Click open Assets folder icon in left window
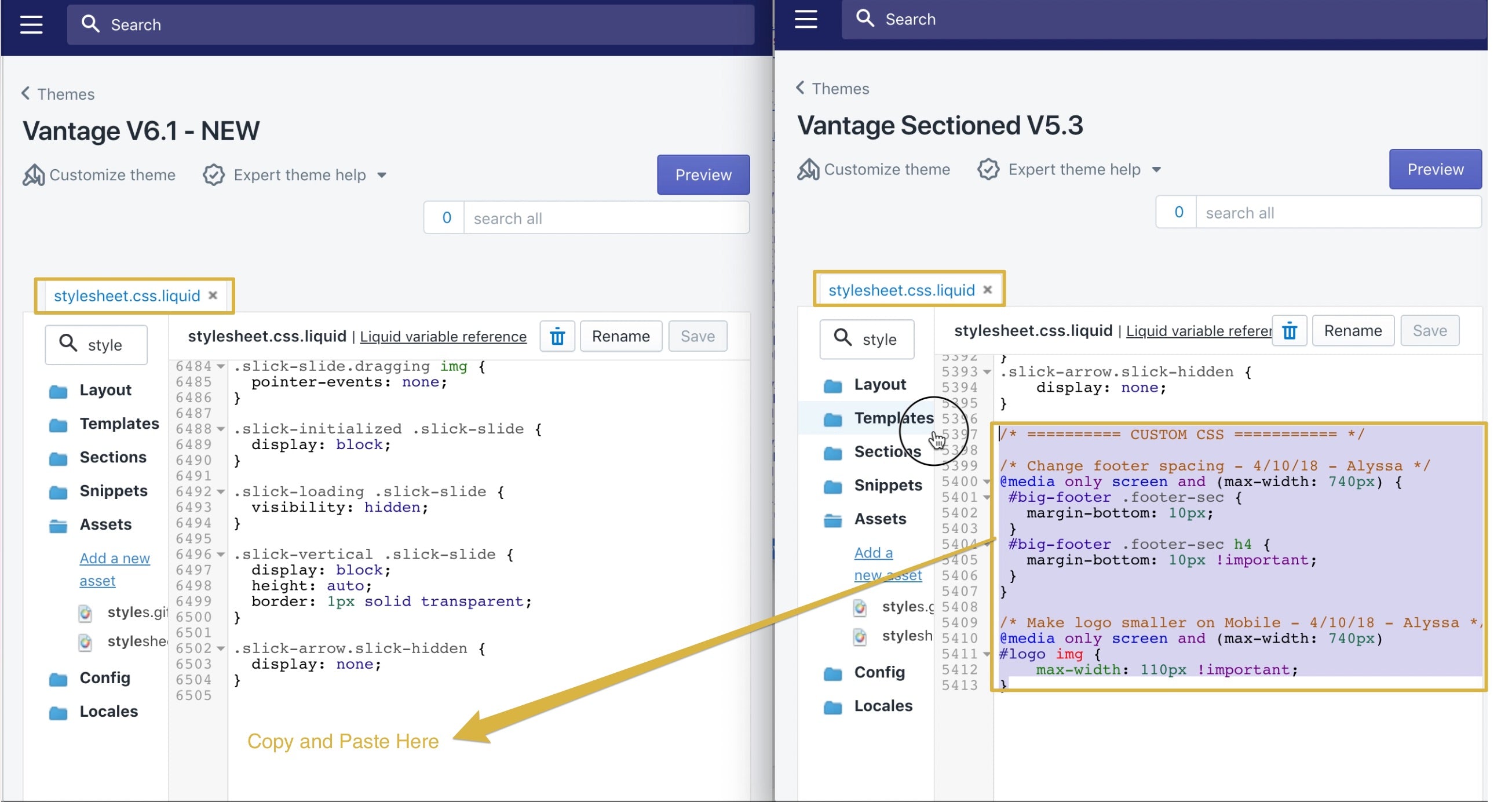The height and width of the screenshot is (802, 1512). point(57,526)
